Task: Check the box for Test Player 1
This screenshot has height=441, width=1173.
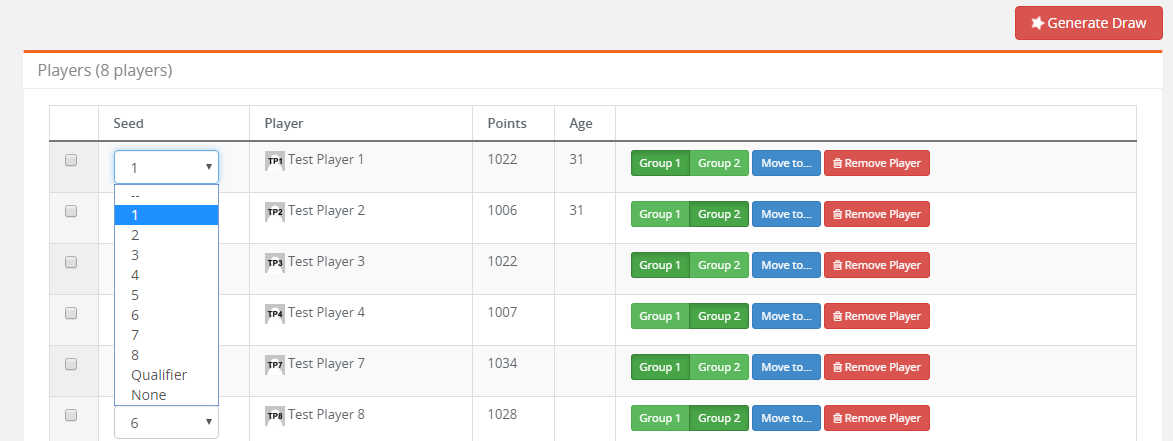Action: [x=71, y=160]
